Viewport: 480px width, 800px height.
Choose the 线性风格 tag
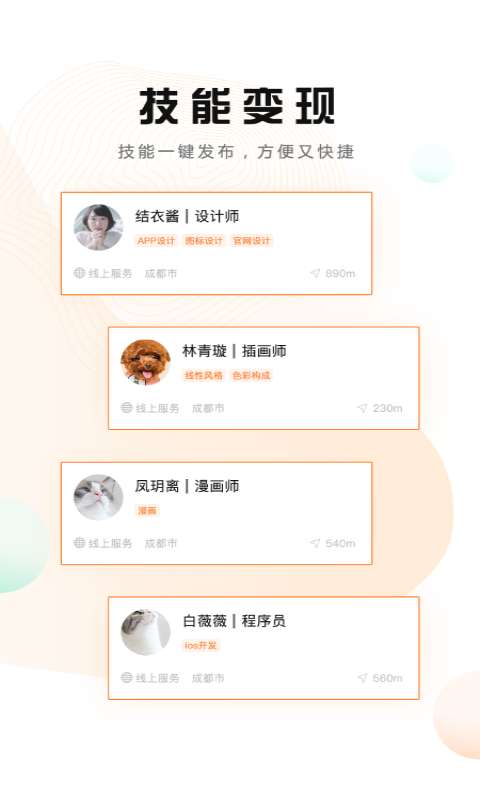pos(204,376)
